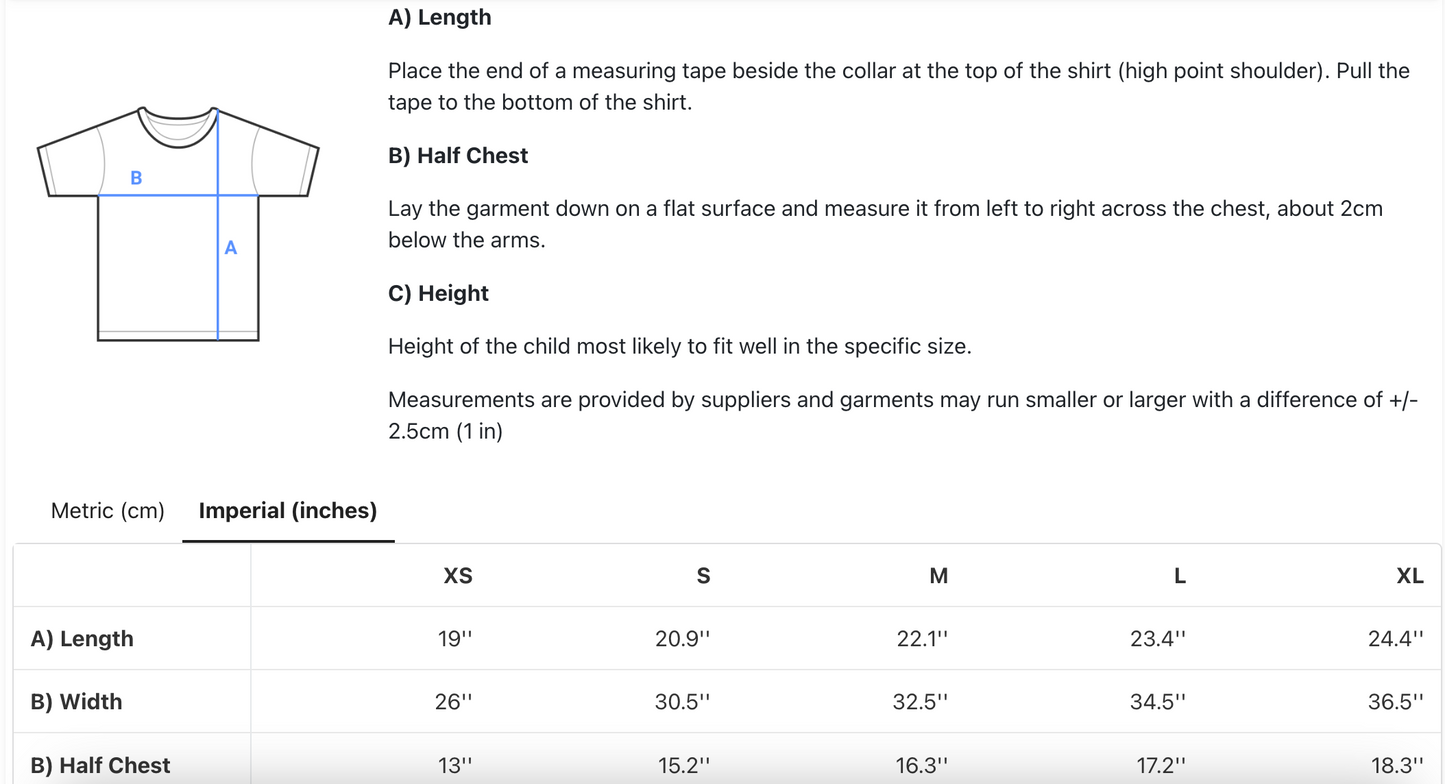This screenshot has width=1445, height=784.
Task: Click the blue letter A on the diagram
Action: click(231, 248)
